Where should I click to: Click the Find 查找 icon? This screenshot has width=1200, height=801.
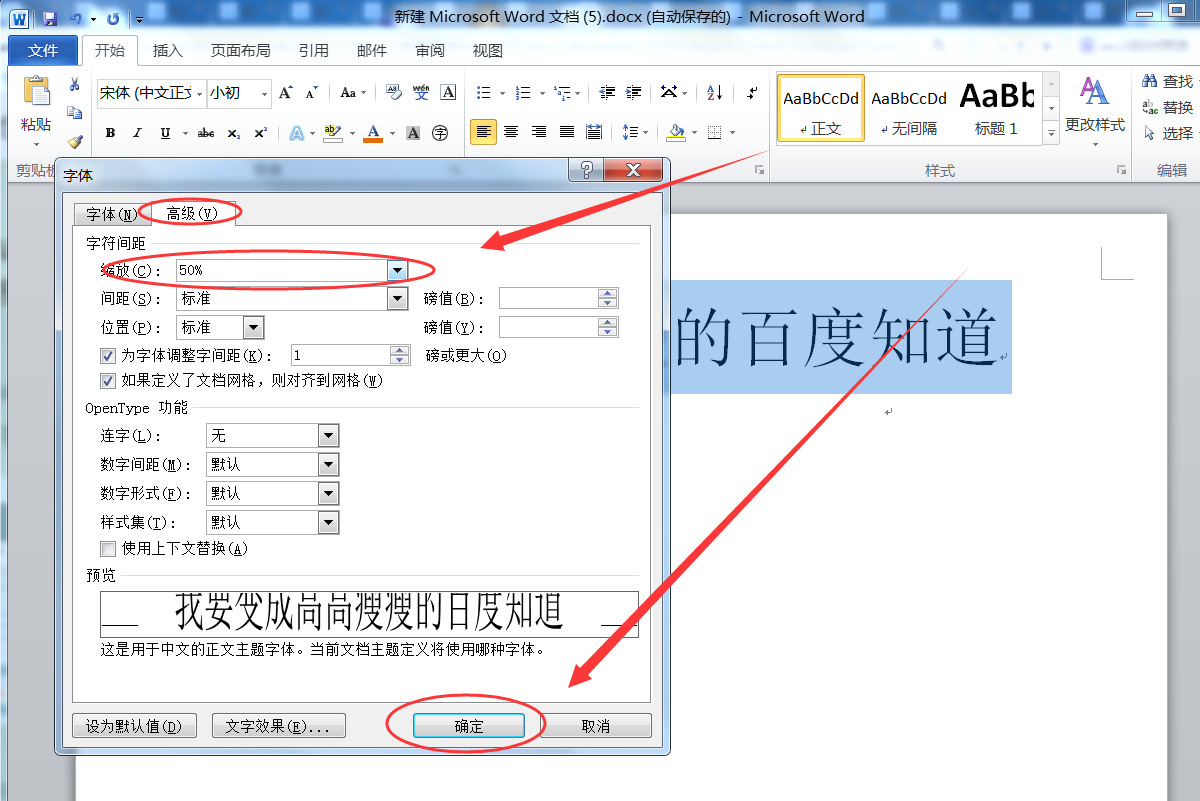pyautogui.click(x=1168, y=81)
